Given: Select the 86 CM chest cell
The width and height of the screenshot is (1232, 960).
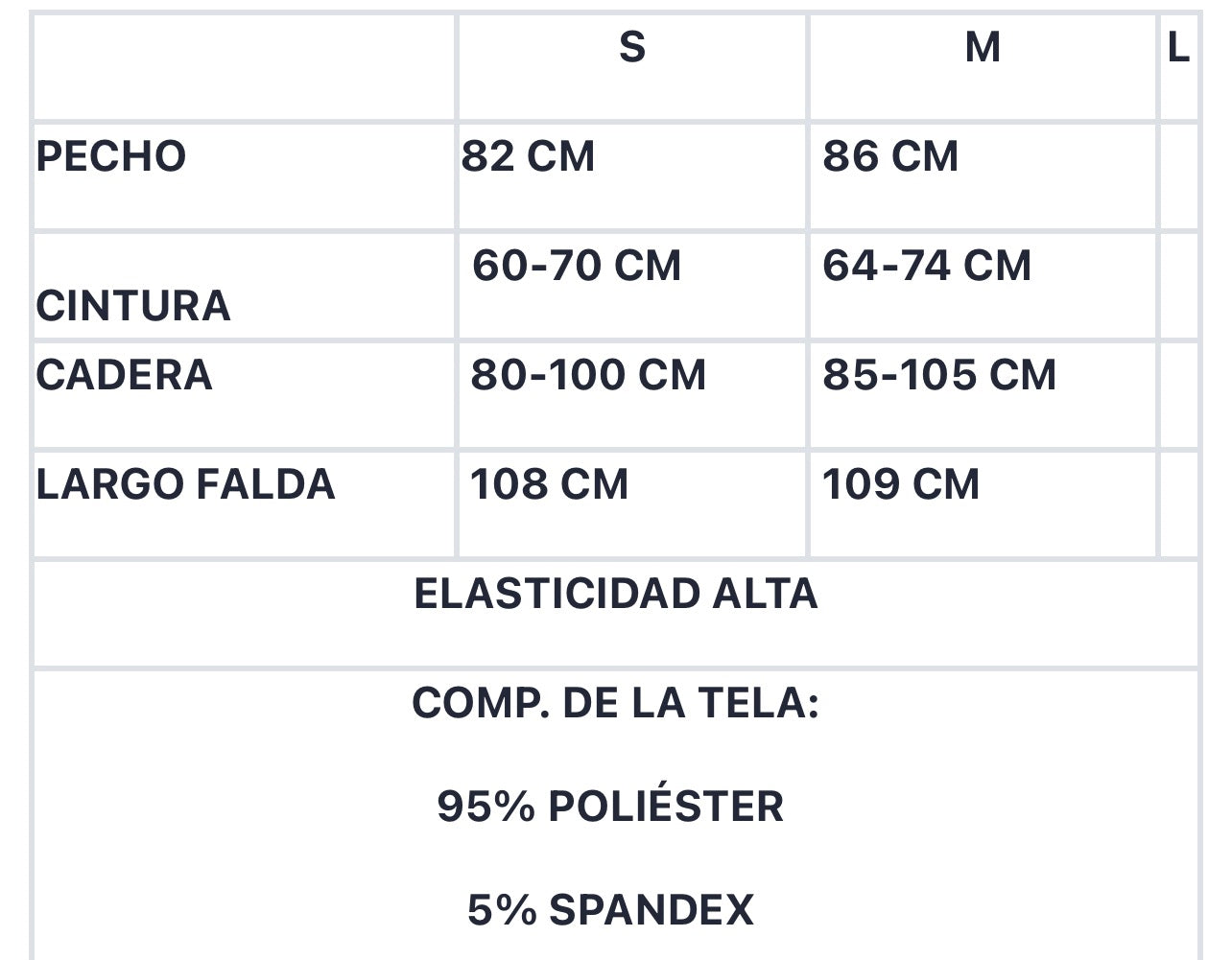Looking at the screenshot, I should (983, 176).
